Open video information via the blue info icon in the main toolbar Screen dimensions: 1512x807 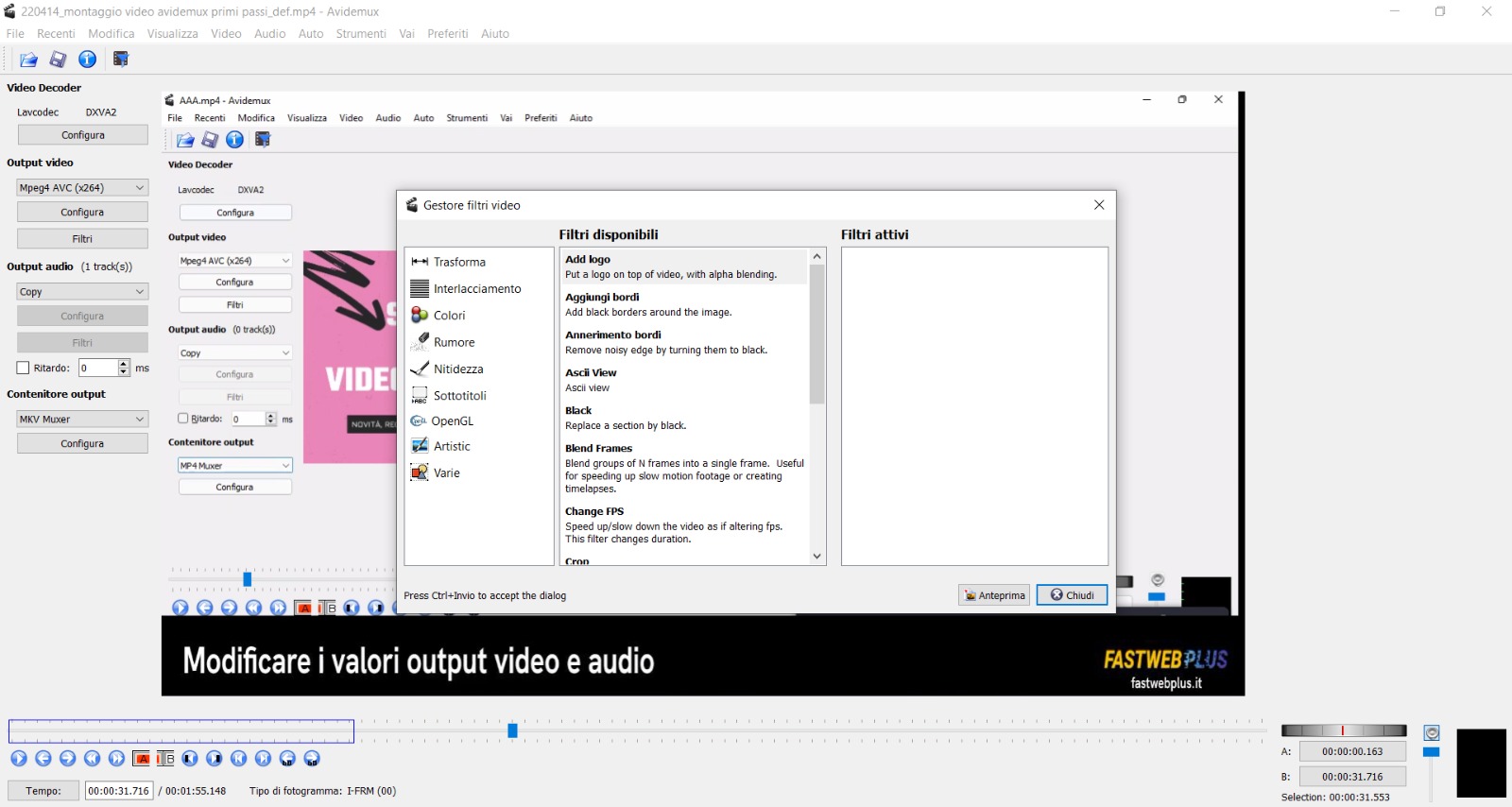[x=87, y=60]
